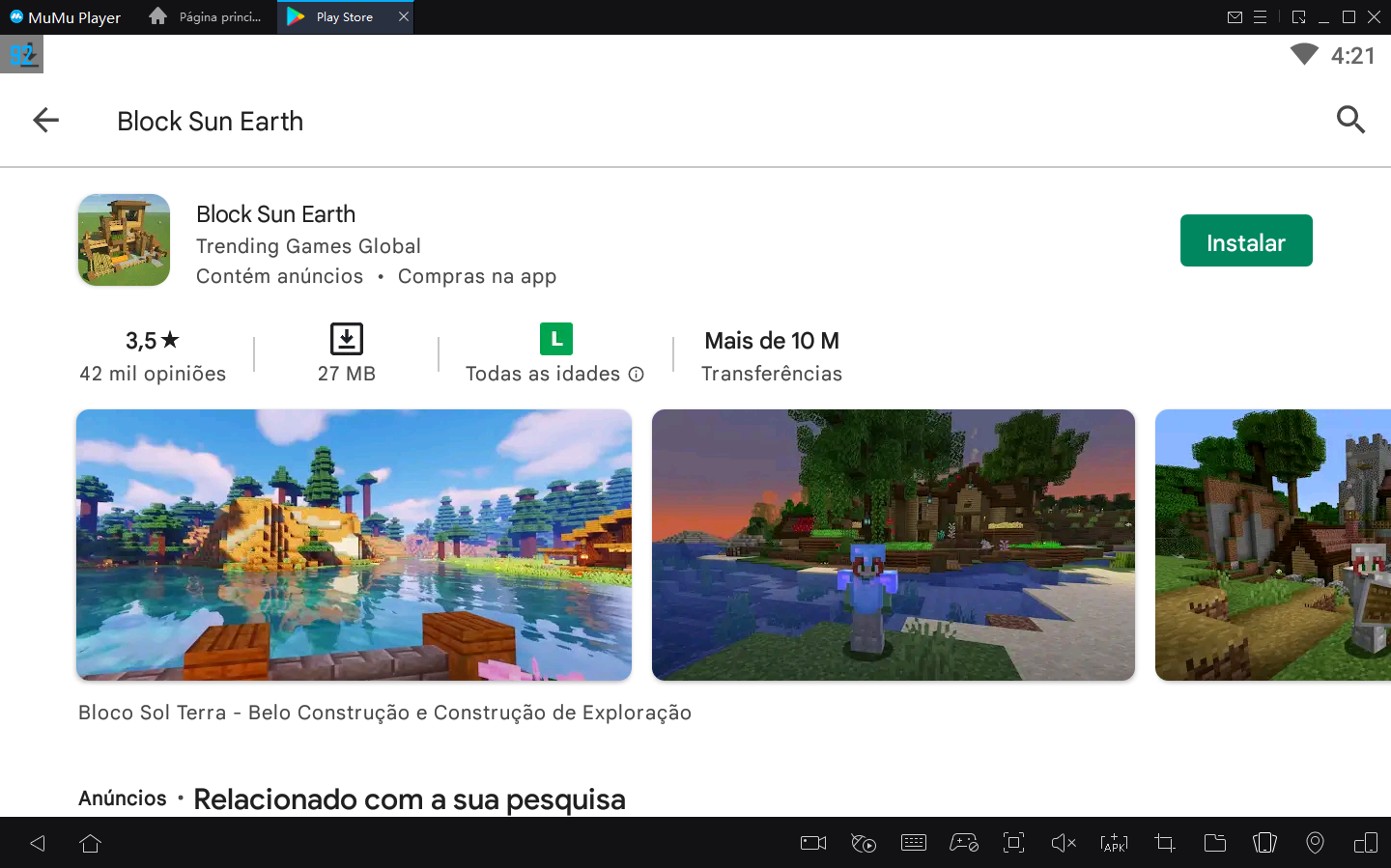Screen dimensions: 1391x868
Task: Click the 42 mil opiniões reviews text
Action: click(x=153, y=374)
